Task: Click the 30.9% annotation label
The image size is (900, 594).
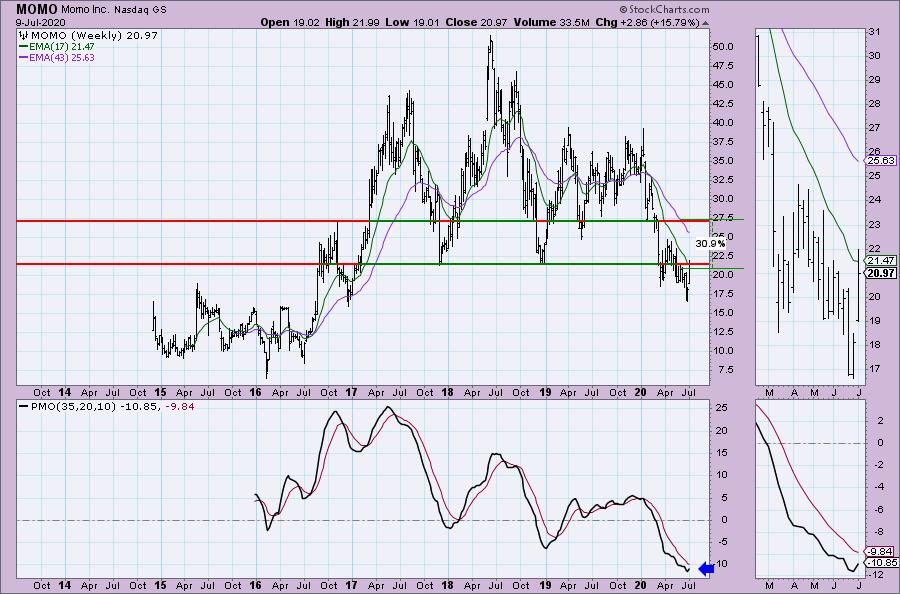Action: click(711, 243)
